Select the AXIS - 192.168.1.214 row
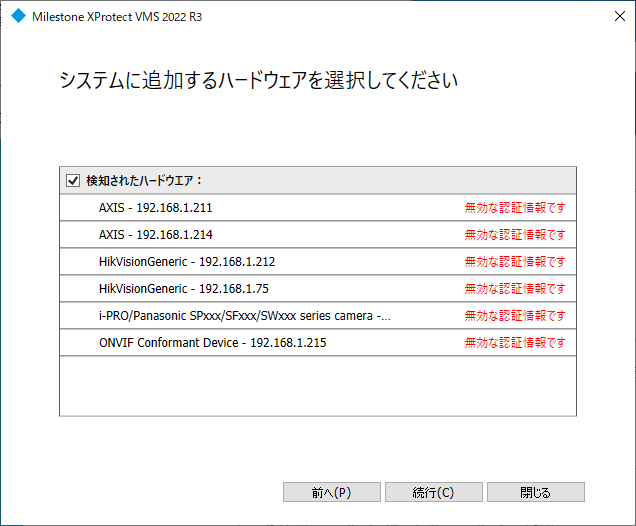 [318, 234]
